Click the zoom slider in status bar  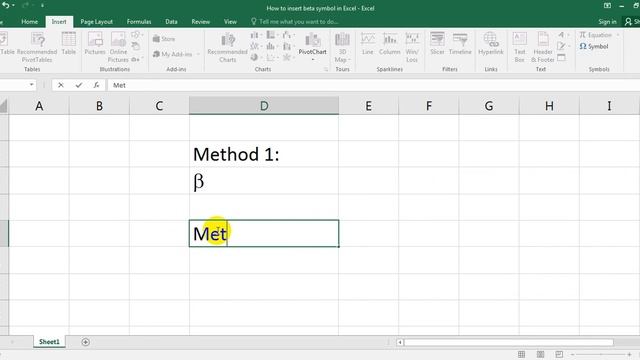(600, 354)
